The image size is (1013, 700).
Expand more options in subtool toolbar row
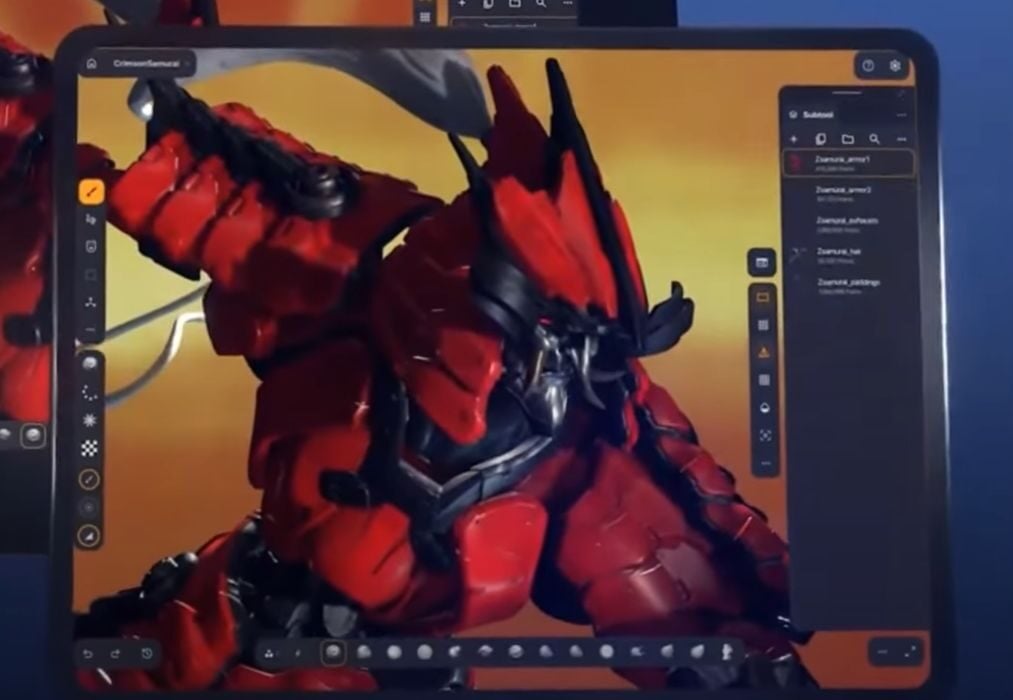click(x=902, y=139)
